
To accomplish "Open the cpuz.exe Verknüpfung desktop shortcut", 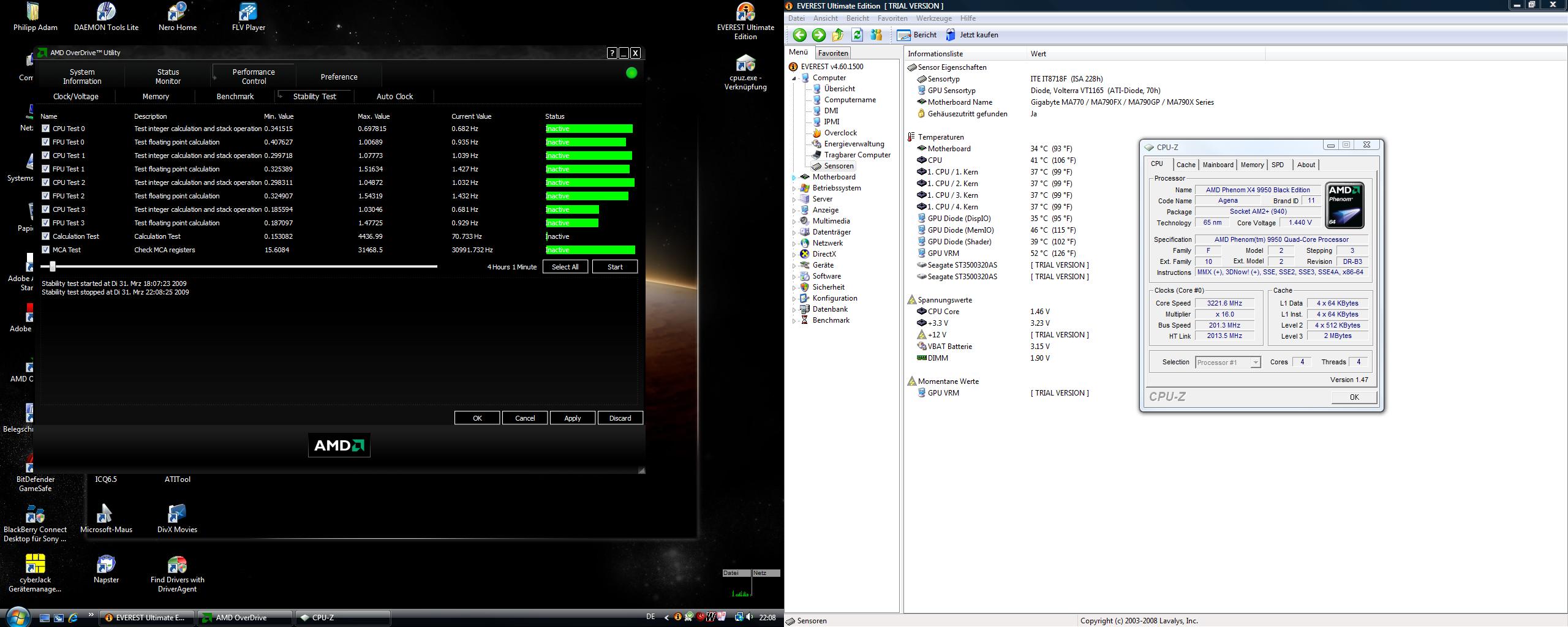I will pyautogui.click(x=745, y=72).
